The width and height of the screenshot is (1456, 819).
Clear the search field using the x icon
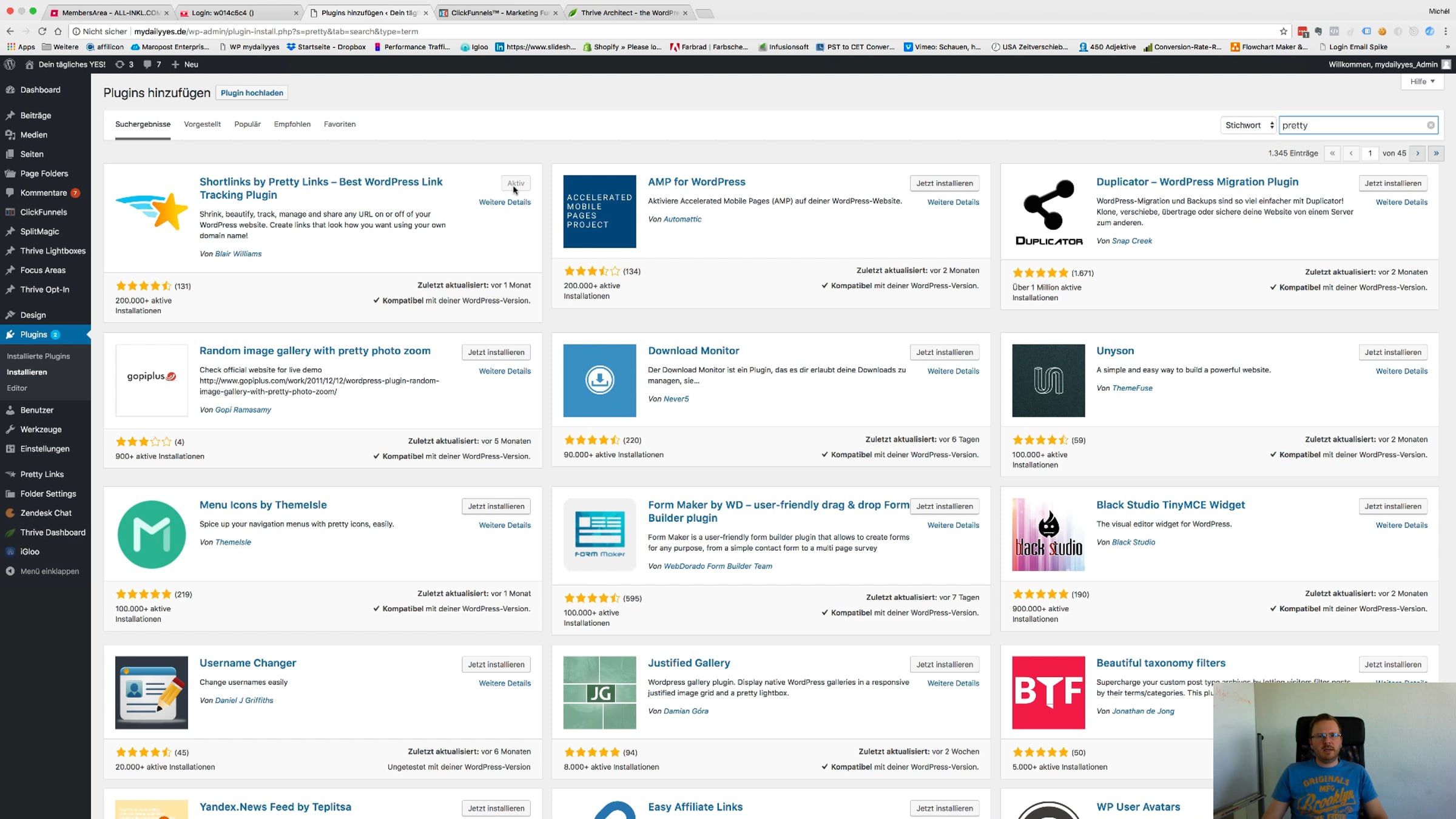point(1431,126)
